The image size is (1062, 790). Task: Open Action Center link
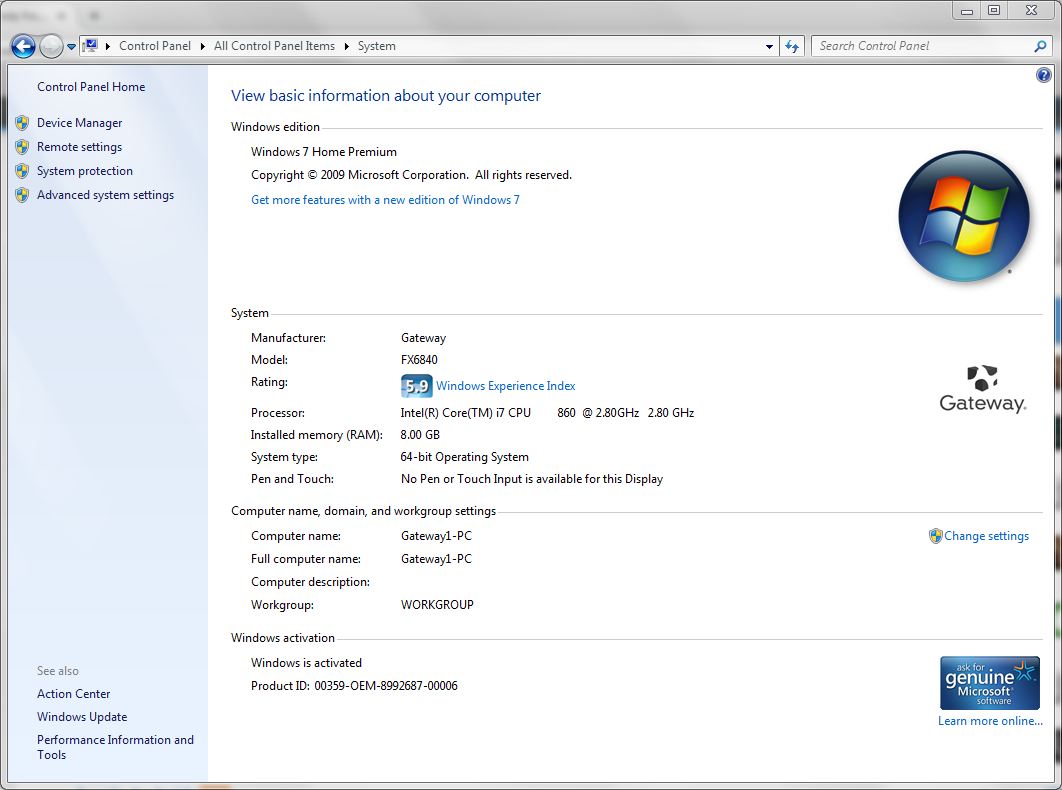click(x=73, y=694)
